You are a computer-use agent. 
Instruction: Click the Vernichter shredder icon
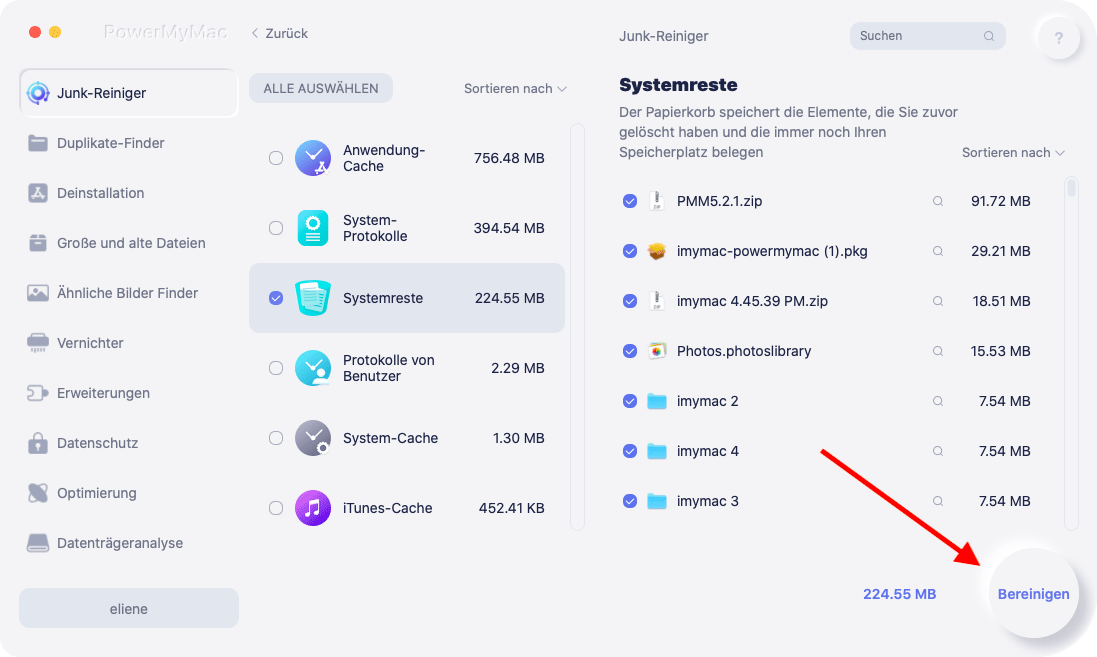tap(38, 343)
